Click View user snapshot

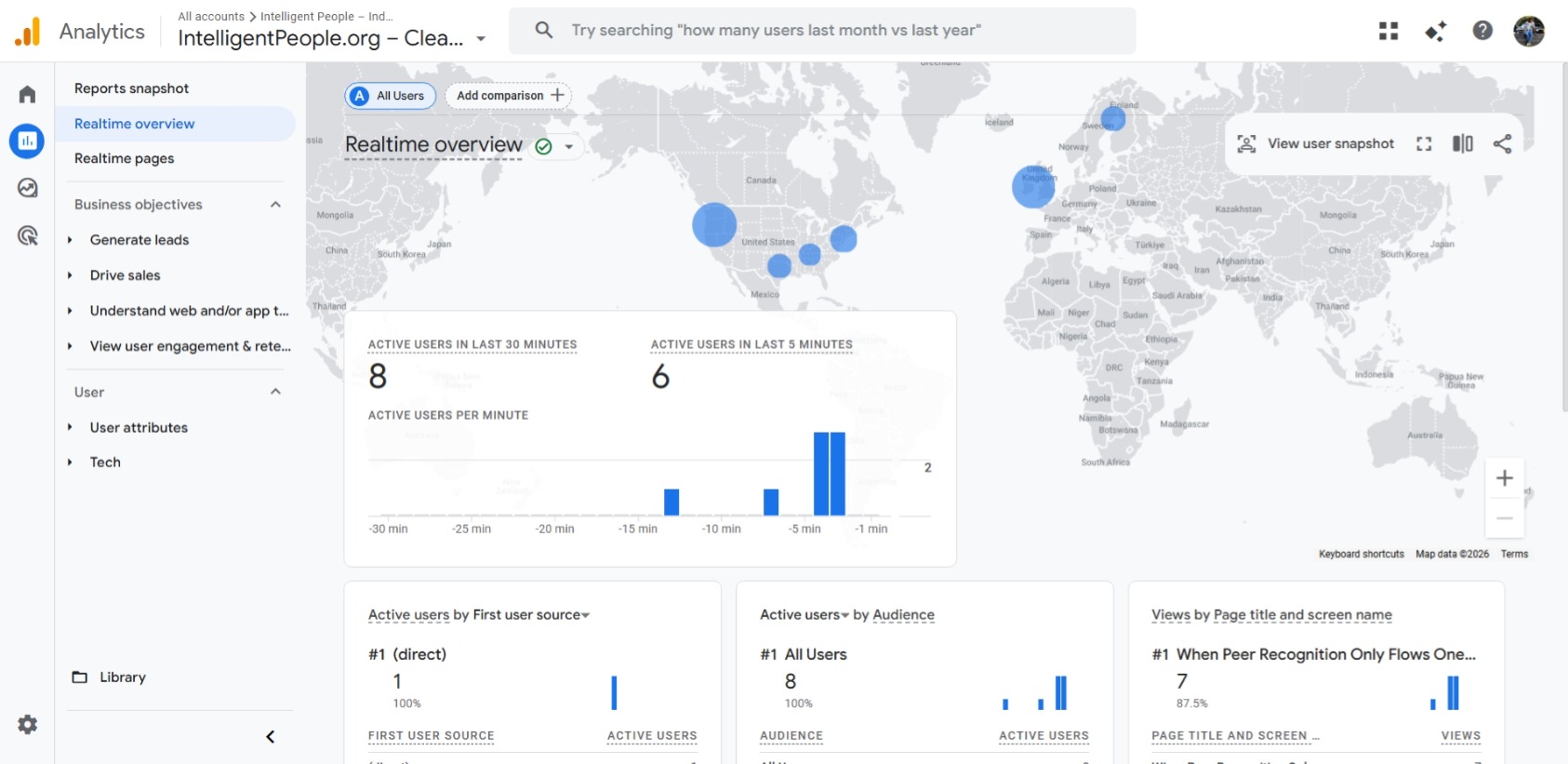point(1315,143)
